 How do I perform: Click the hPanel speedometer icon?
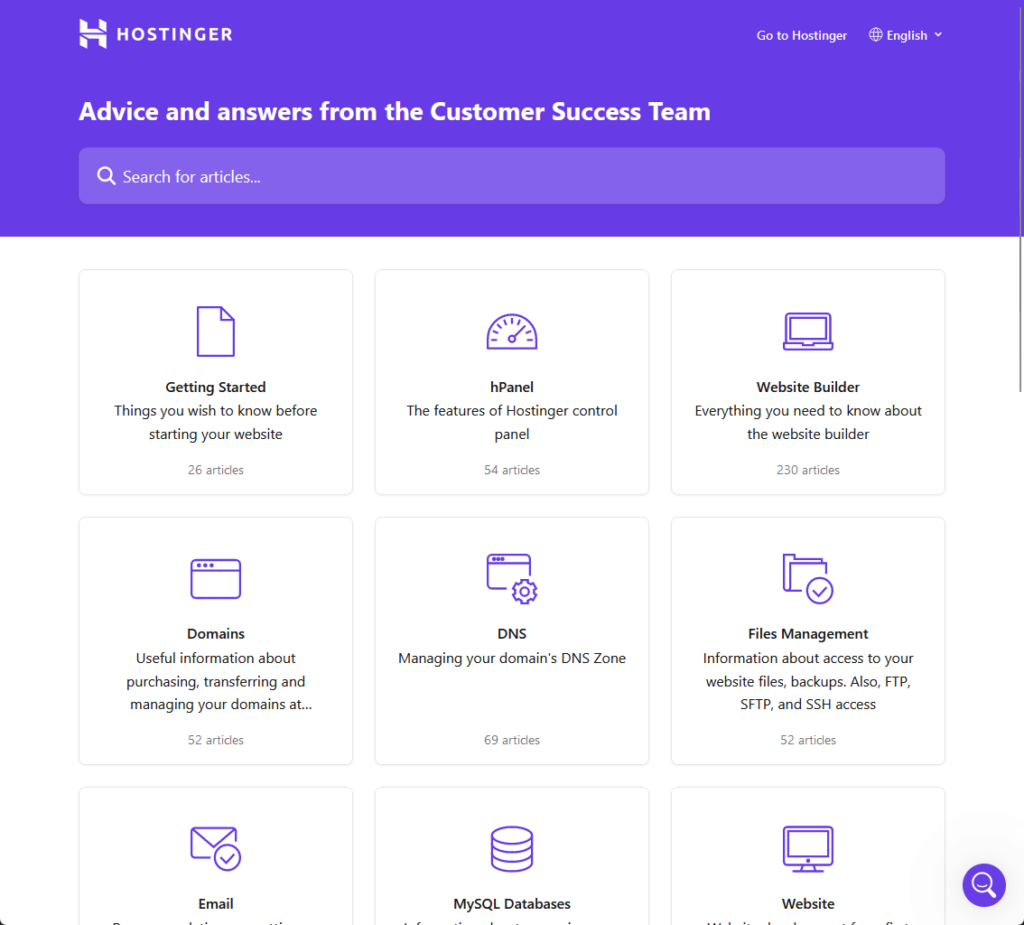click(511, 332)
